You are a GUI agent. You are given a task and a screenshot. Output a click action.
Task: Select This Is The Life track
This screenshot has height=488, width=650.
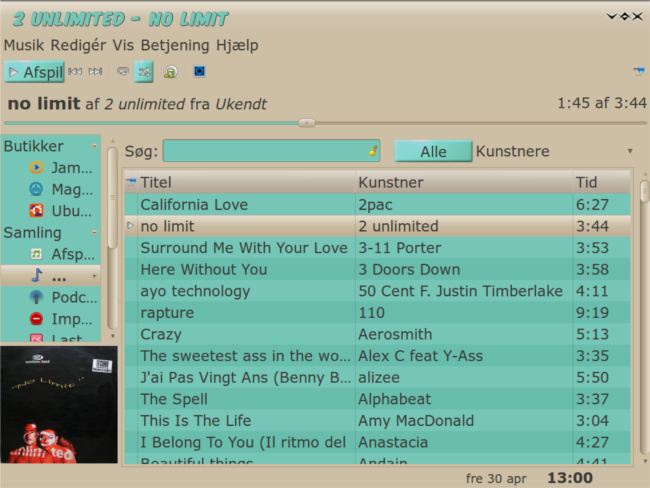377,420
